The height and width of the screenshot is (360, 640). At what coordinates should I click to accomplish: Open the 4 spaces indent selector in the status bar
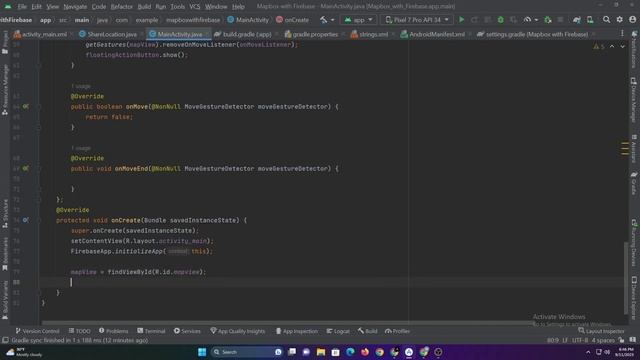[x=603, y=340]
